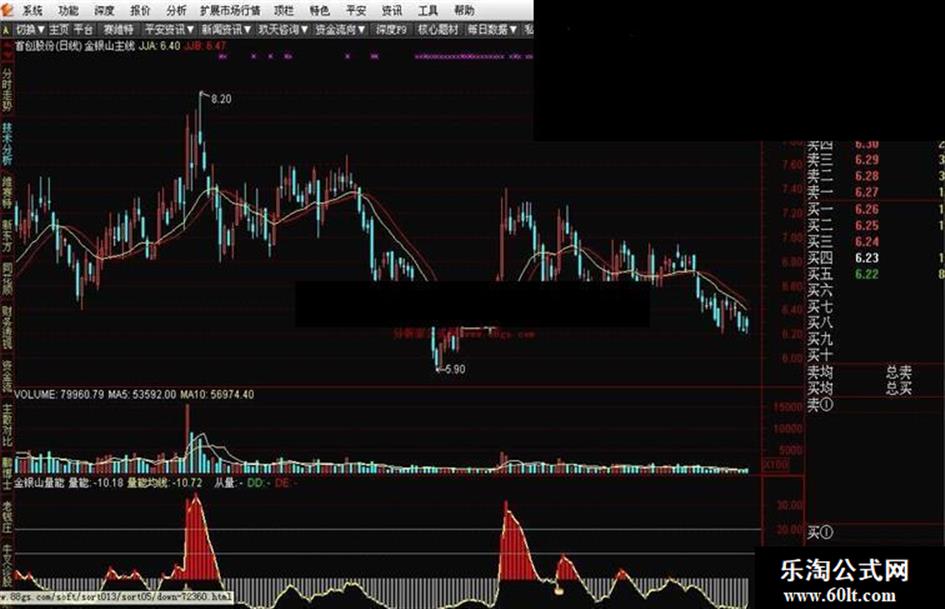Click the 金银山量能 indicator label

(x=40, y=483)
